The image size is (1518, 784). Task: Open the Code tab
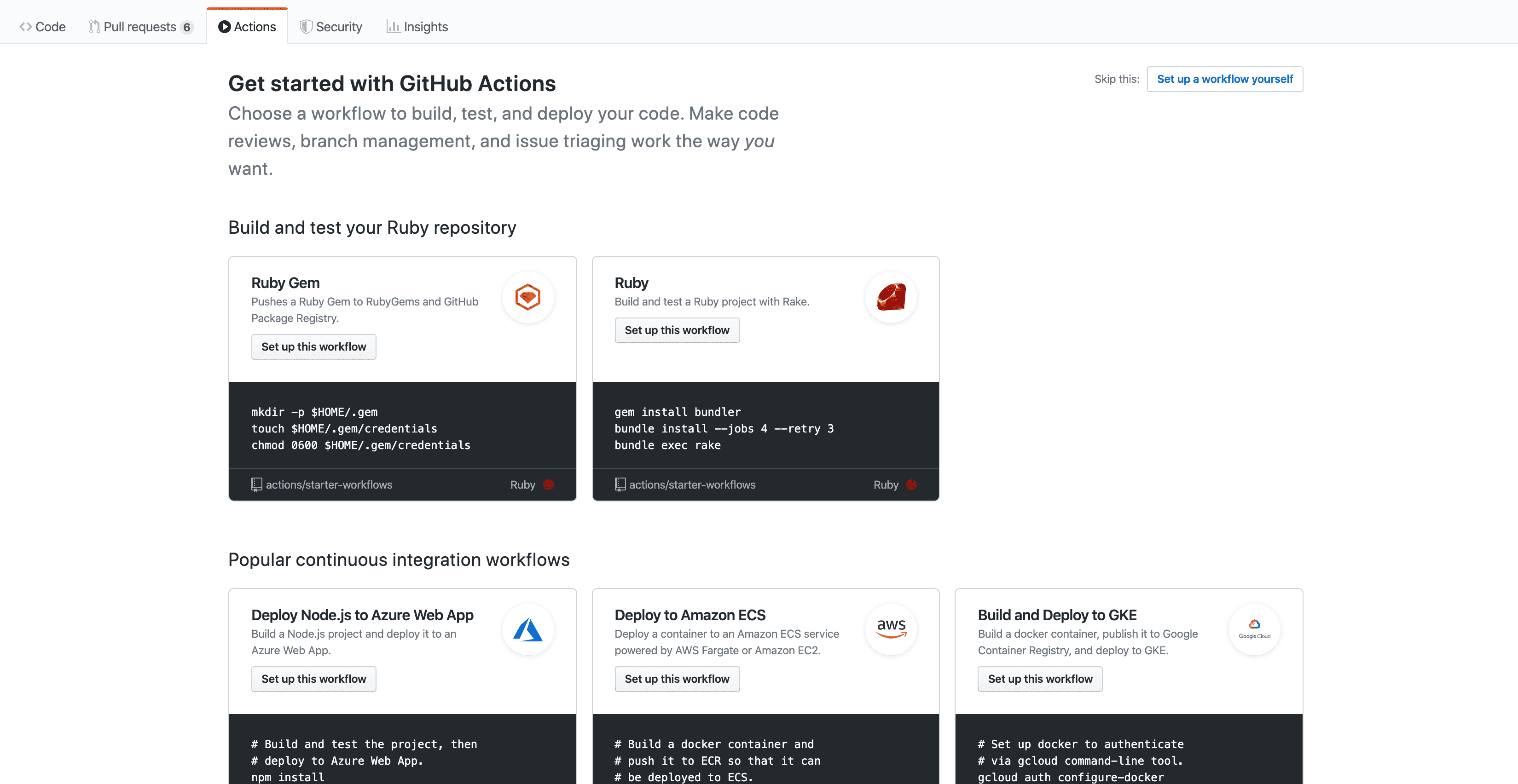(42, 27)
